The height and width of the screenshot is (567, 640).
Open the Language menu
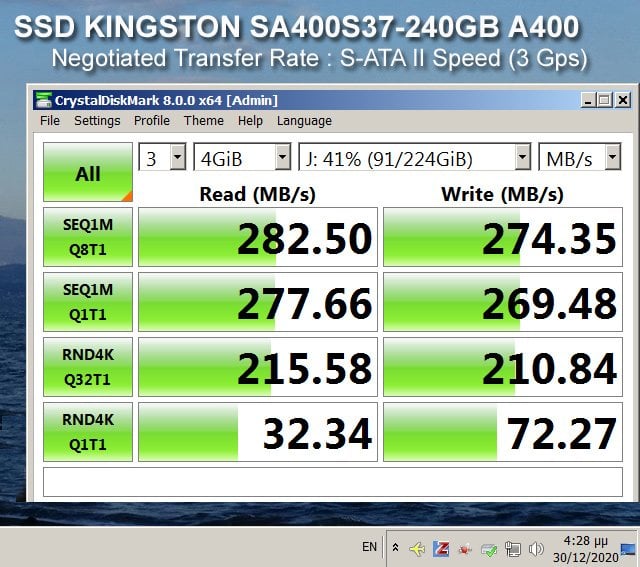click(304, 121)
